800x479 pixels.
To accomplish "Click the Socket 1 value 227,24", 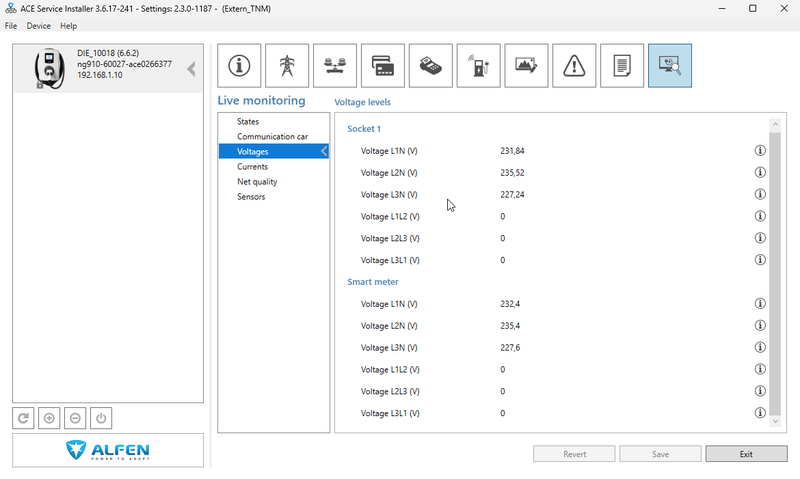I will pyautogui.click(x=512, y=195).
